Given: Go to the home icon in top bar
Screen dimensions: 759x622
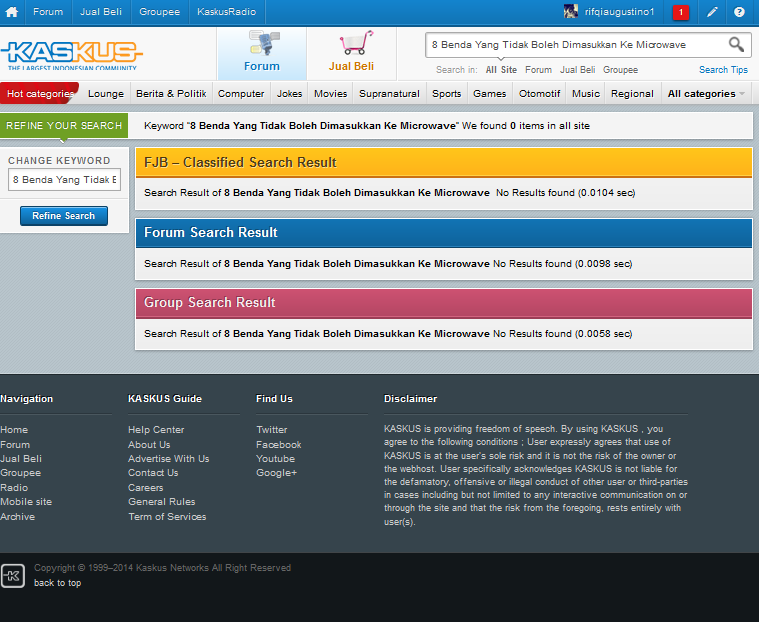Looking at the screenshot, I should tap(12, 12).
